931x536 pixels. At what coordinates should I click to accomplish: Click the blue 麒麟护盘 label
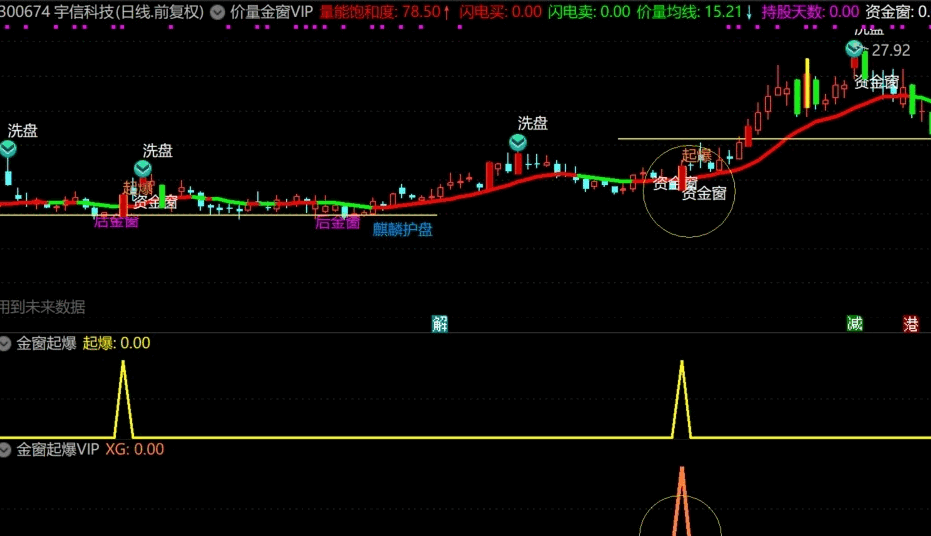(403, 230)
